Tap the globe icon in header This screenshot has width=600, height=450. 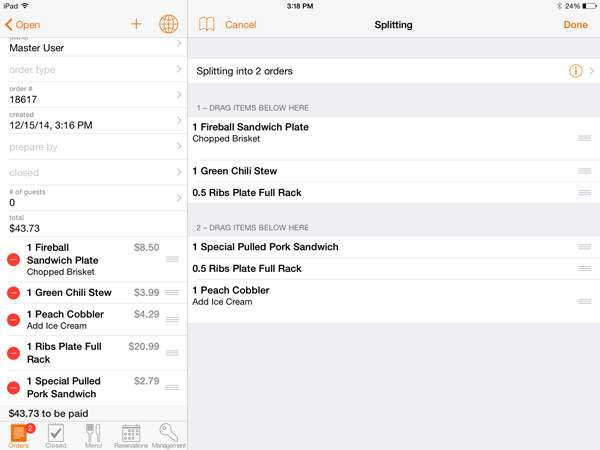click(x=168, y=24)
